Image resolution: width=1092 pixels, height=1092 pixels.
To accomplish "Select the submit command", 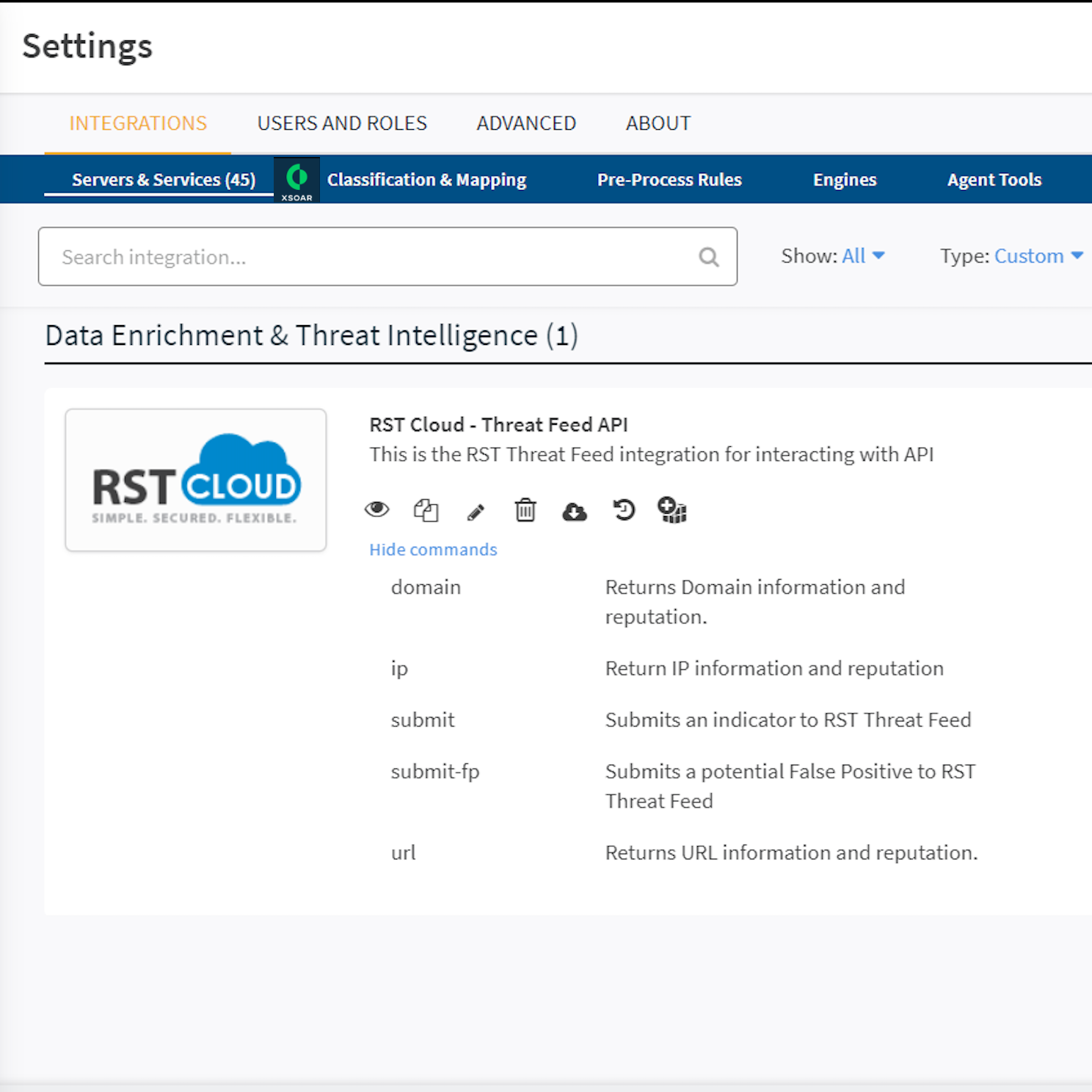I will pos(423,720).
